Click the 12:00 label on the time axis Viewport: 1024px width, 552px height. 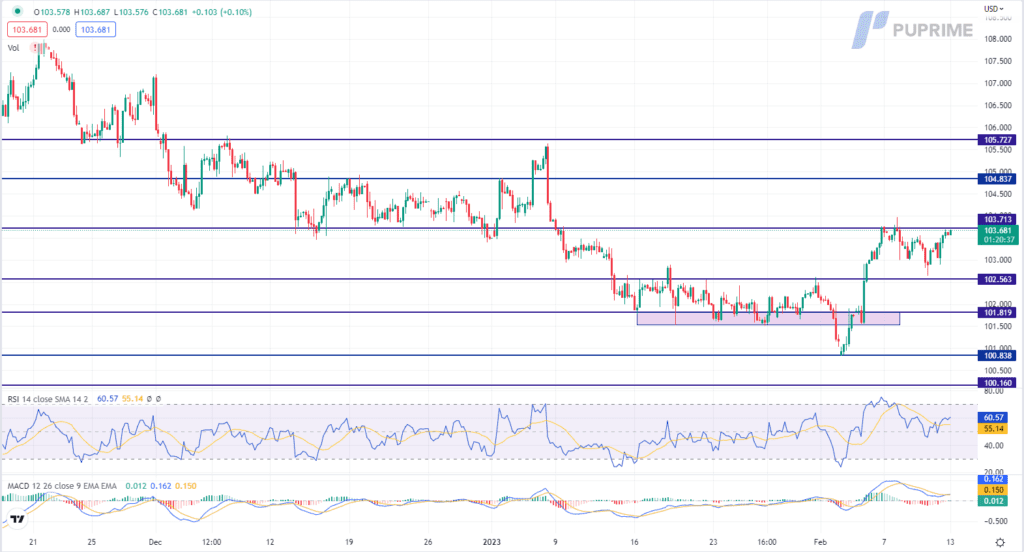tap(211, 542)
